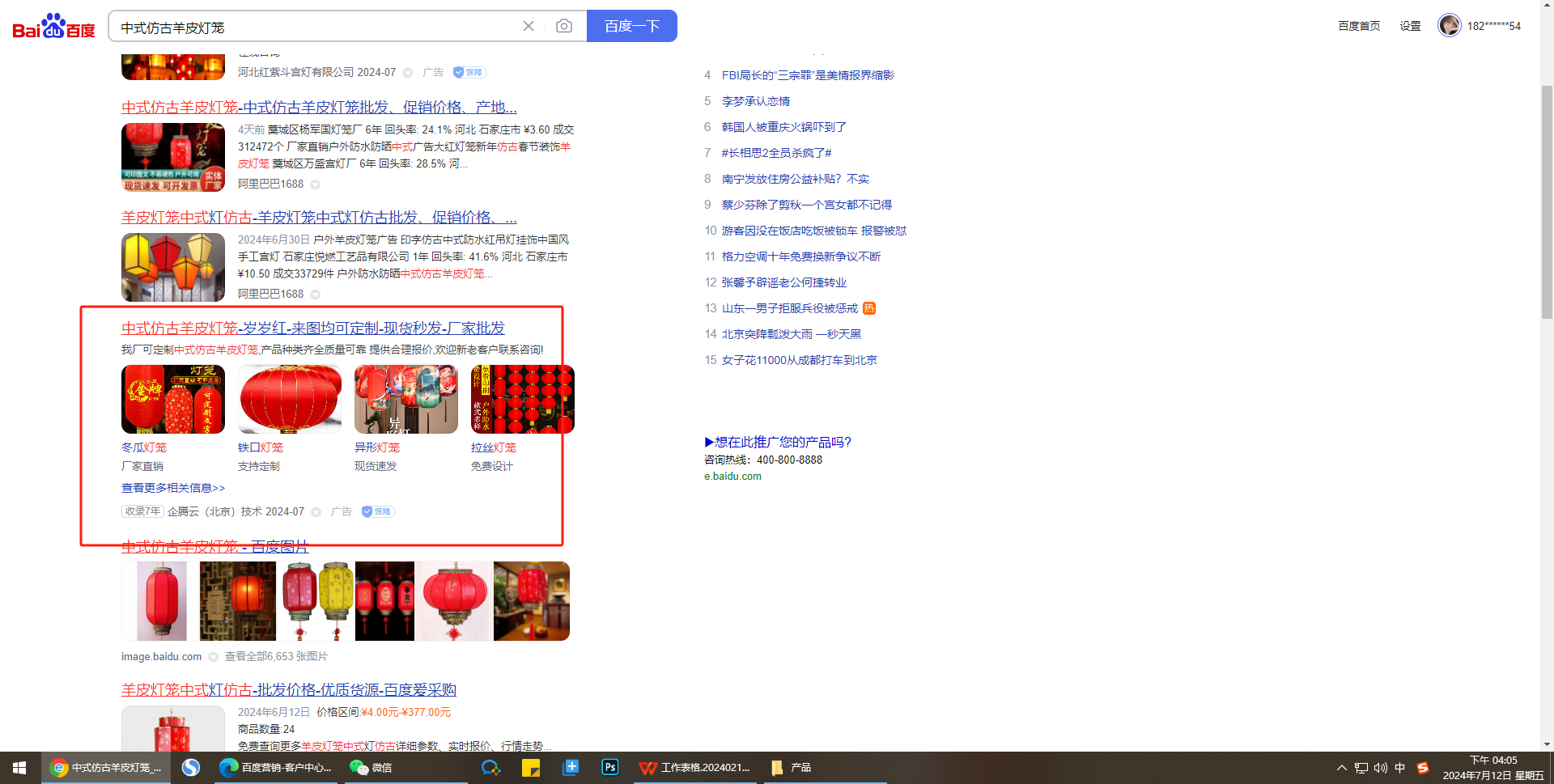The width and height of the screenshot is (1554, 784).
Task: Open hot search 北京突降瓢泼大雨 一秒天黑
Action: 792,334
